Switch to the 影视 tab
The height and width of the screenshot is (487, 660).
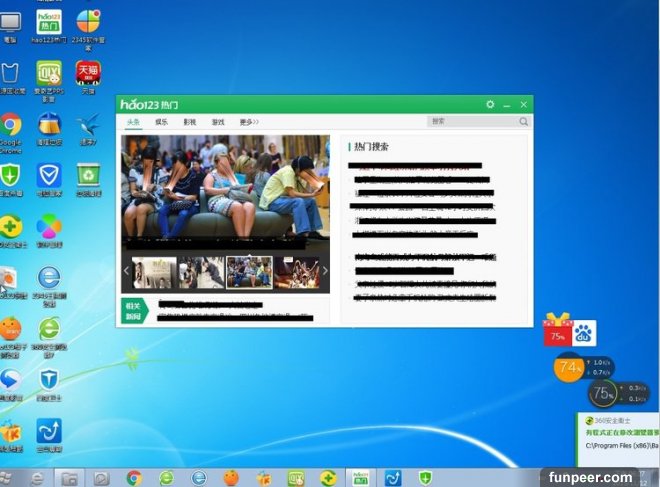point(190,122)
